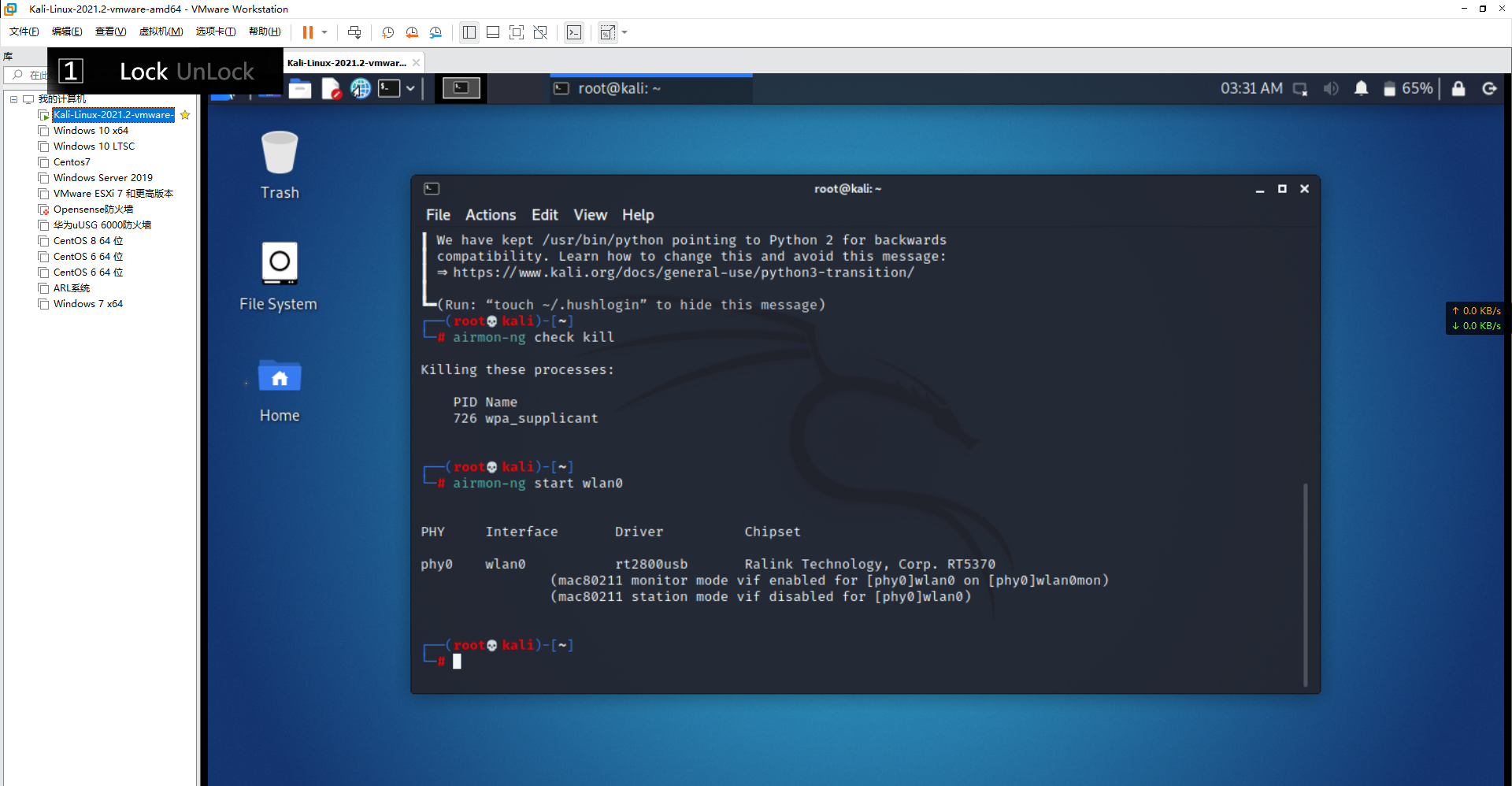Toggle the library sidebar view icon
Image resolution: width=1512 pixels, height=786 pixels.
(469, 32)
